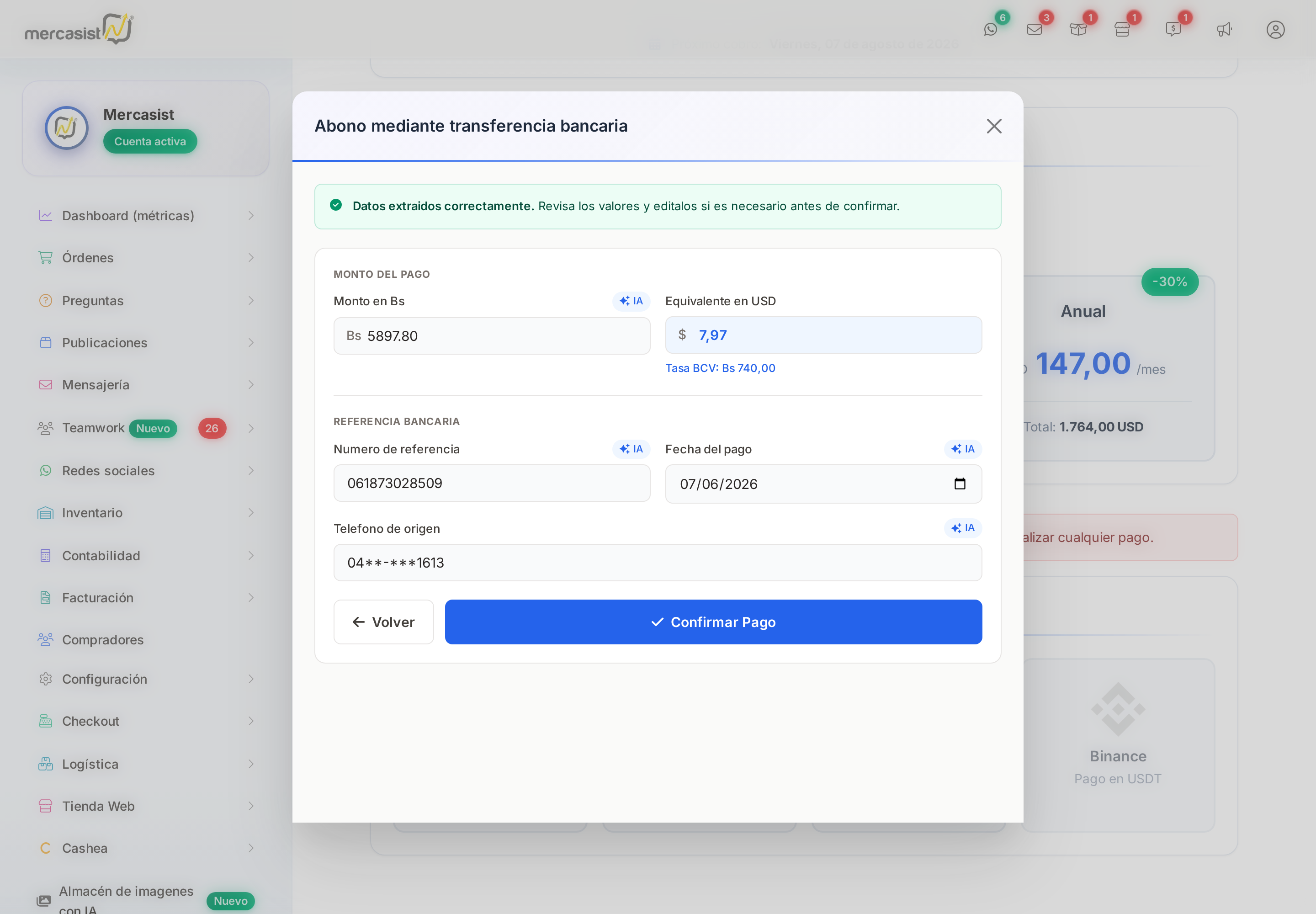Viewport: 1316px width, 914px height.
Task: Expand the Dashboard (métricas) chevron
Action: tap(251, 215)
